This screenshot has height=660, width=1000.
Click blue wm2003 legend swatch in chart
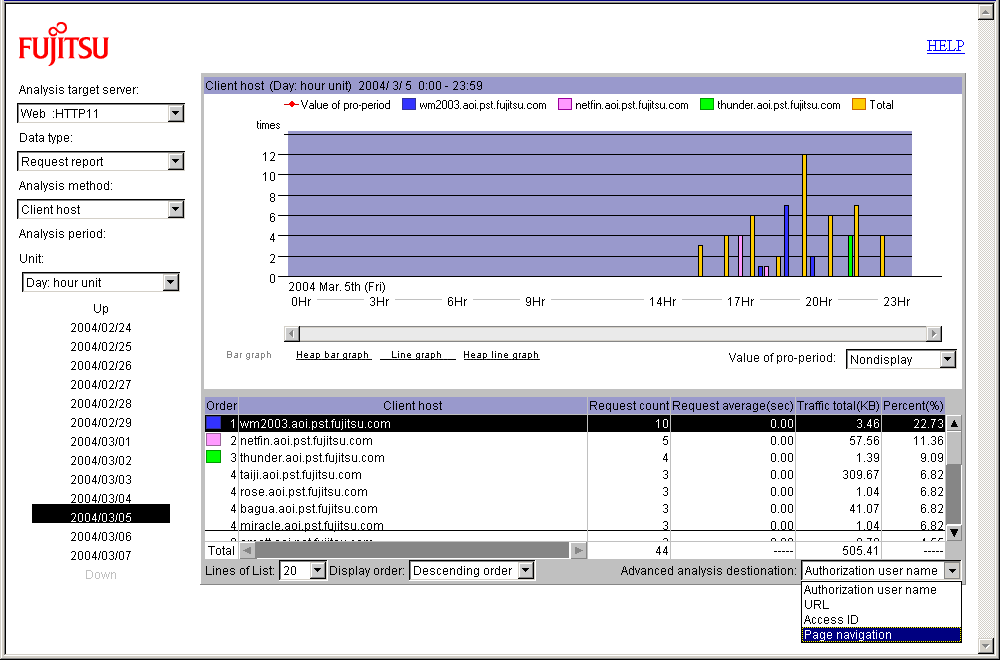tap(409, 105)
